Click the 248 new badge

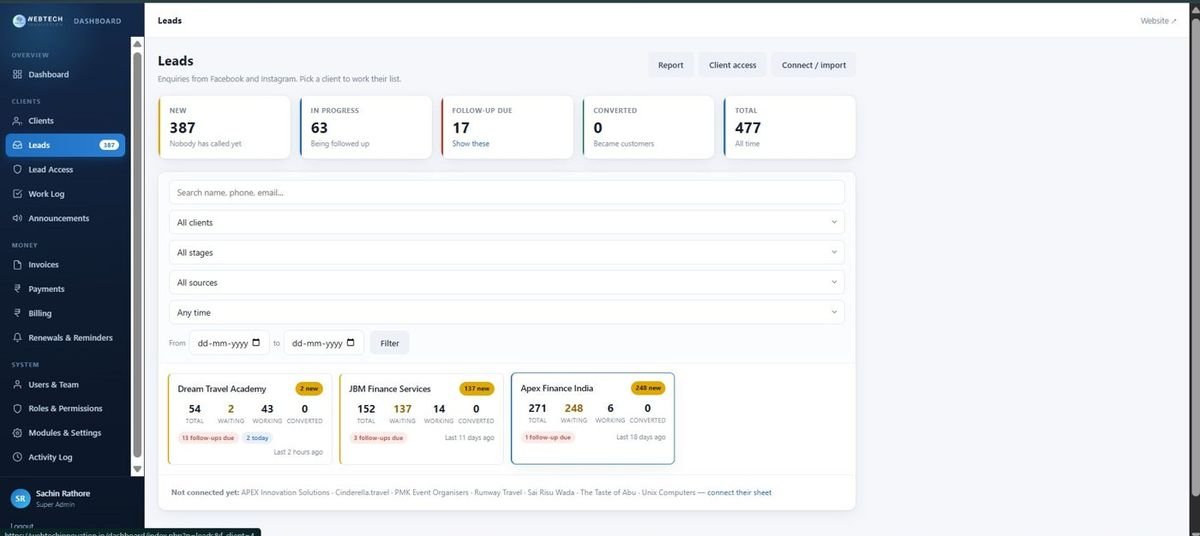pos(648,388)
